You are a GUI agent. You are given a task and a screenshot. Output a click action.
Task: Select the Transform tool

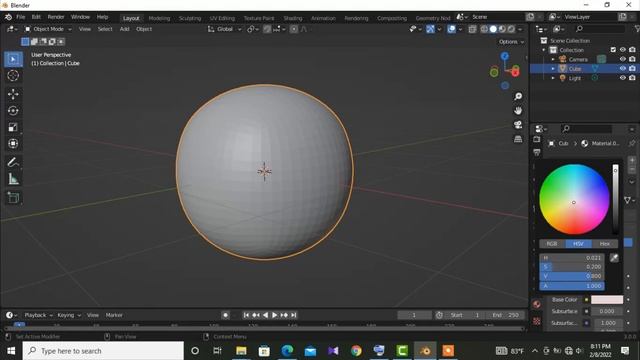point(13,144)
